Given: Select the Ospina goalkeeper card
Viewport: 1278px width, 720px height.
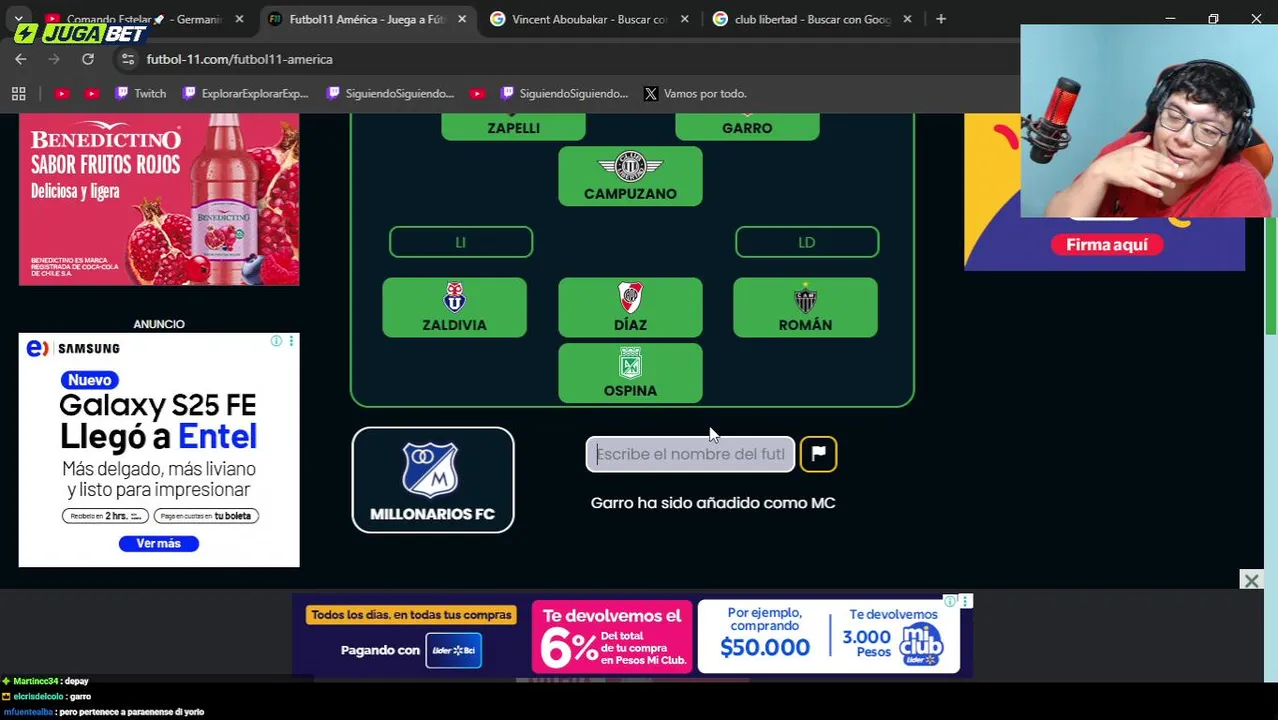Looking at the screenshot, I should click(630, 373).
